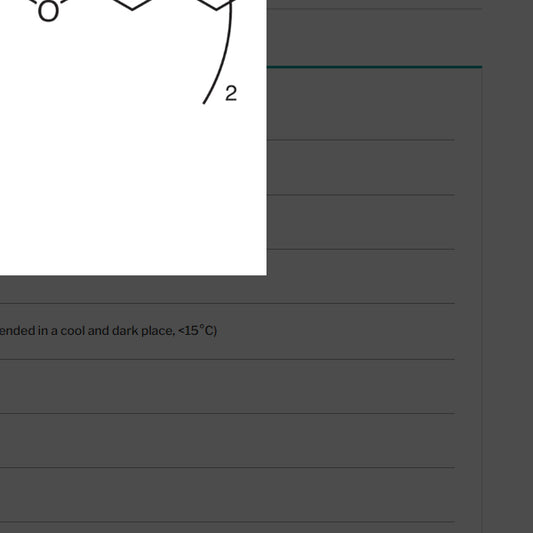Click the word 'cool' in storage note

72,331
